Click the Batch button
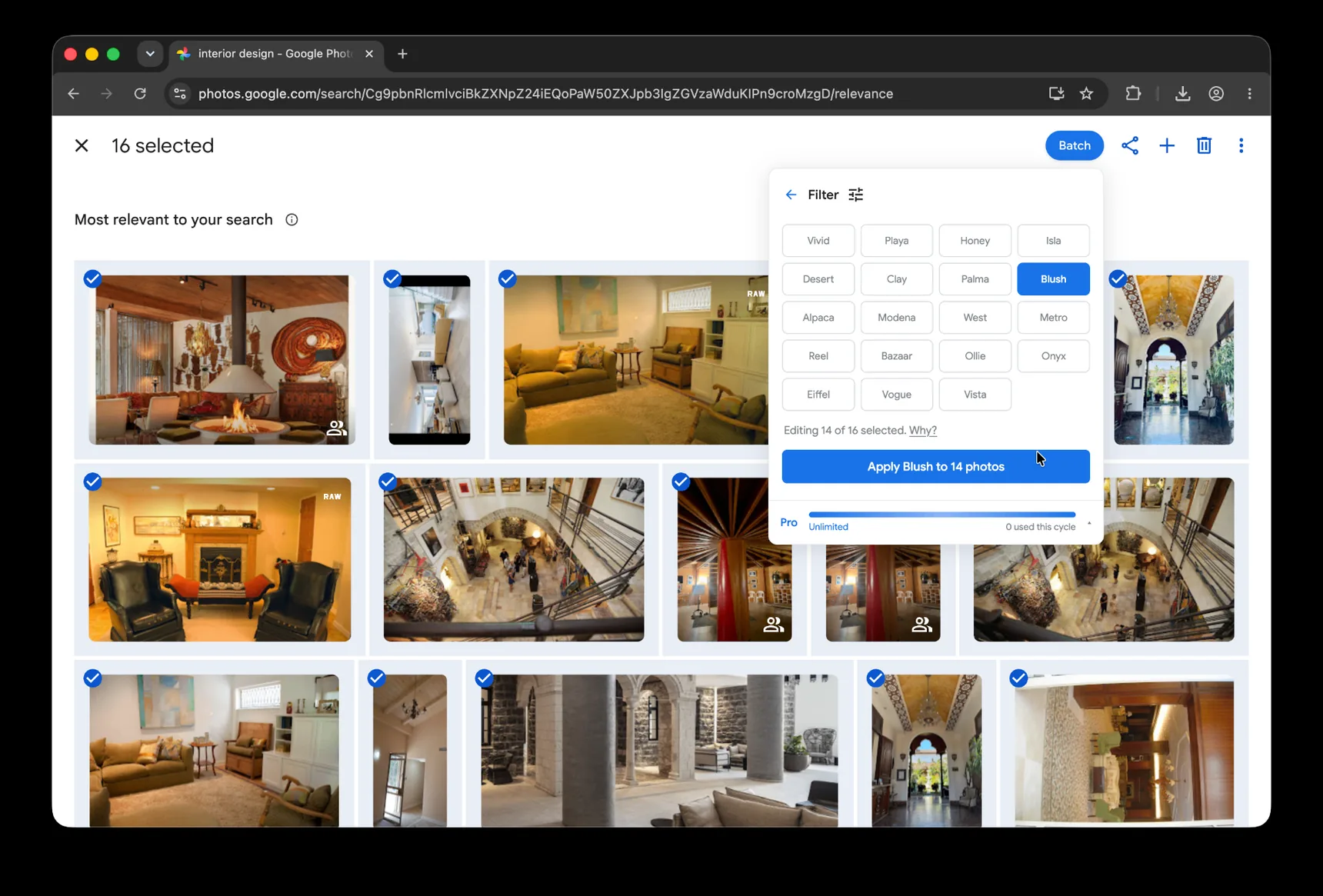Screen dimensions: 1323x896 (1075, 145)
